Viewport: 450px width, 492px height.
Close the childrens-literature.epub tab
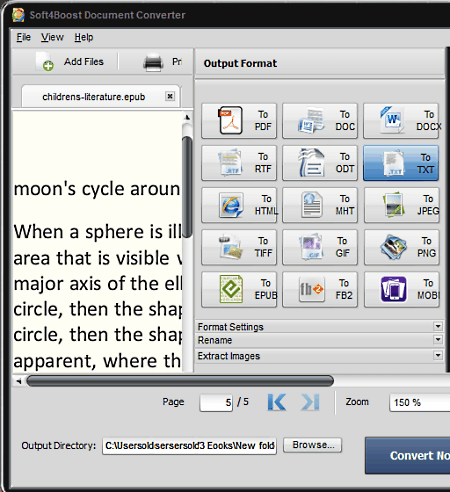(x=170, y=96)
